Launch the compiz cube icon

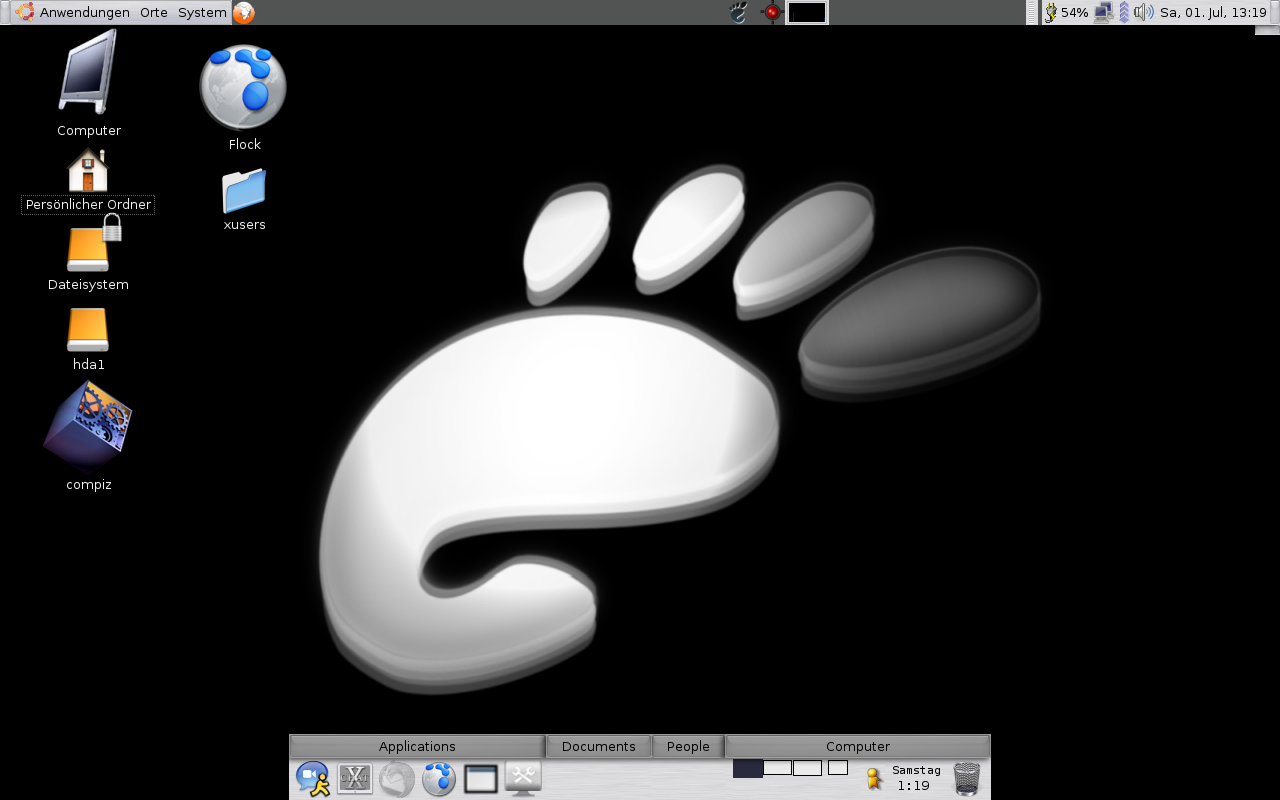88,428
